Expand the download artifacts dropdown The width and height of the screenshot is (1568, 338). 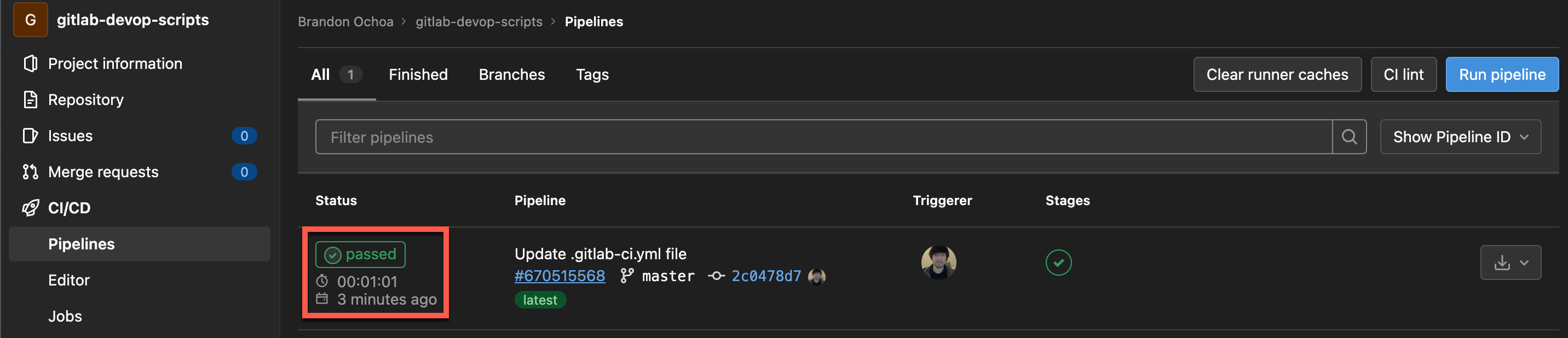(x=1510, y=263)
